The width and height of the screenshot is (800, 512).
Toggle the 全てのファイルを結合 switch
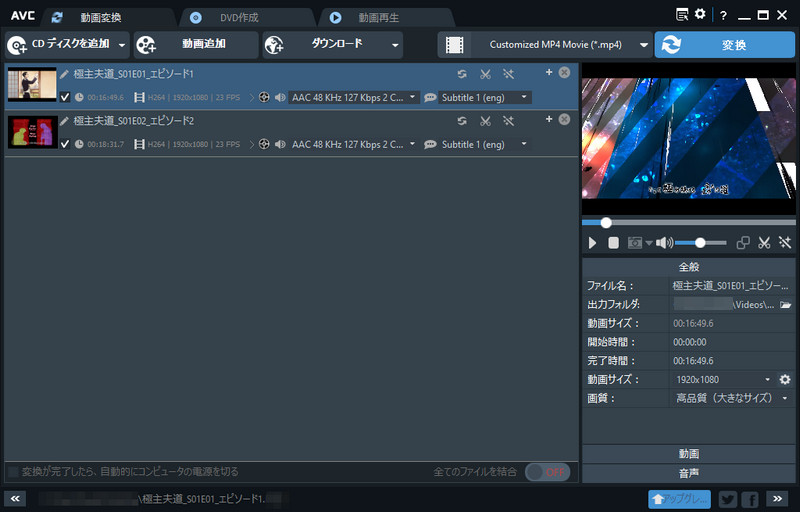(547, 472)
